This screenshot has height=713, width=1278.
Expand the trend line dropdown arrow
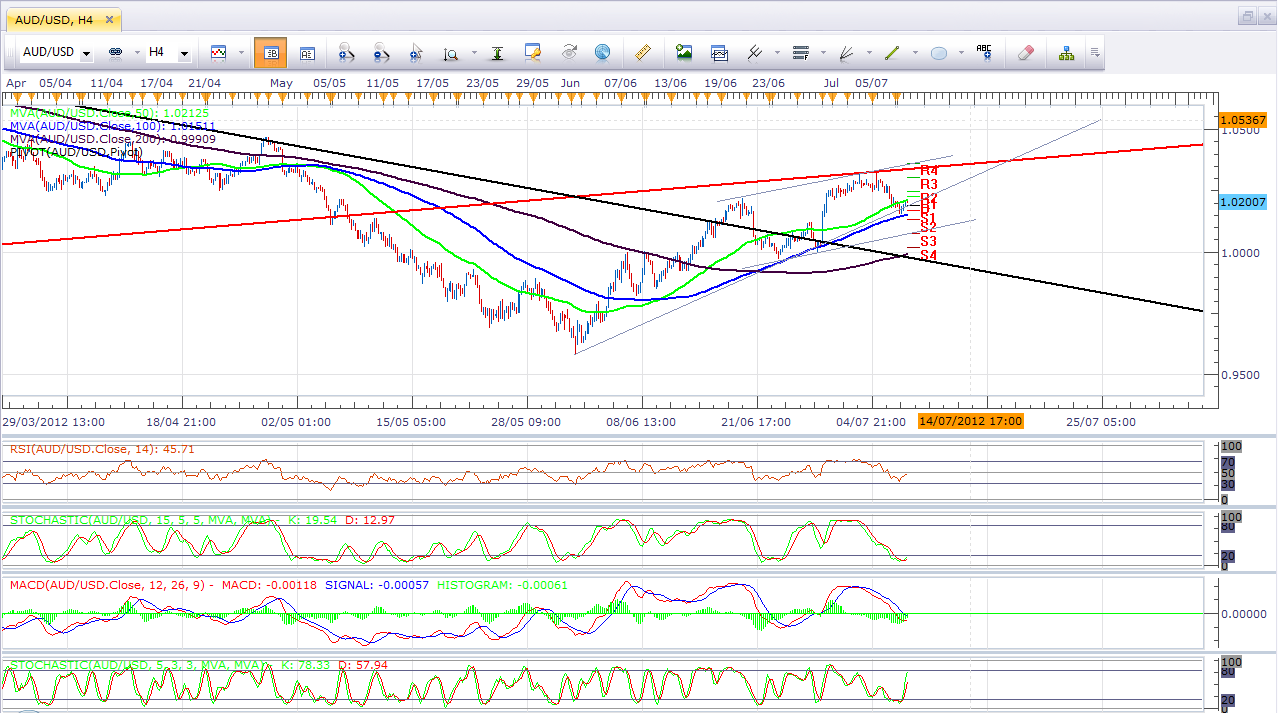click(x=914, y=53)
